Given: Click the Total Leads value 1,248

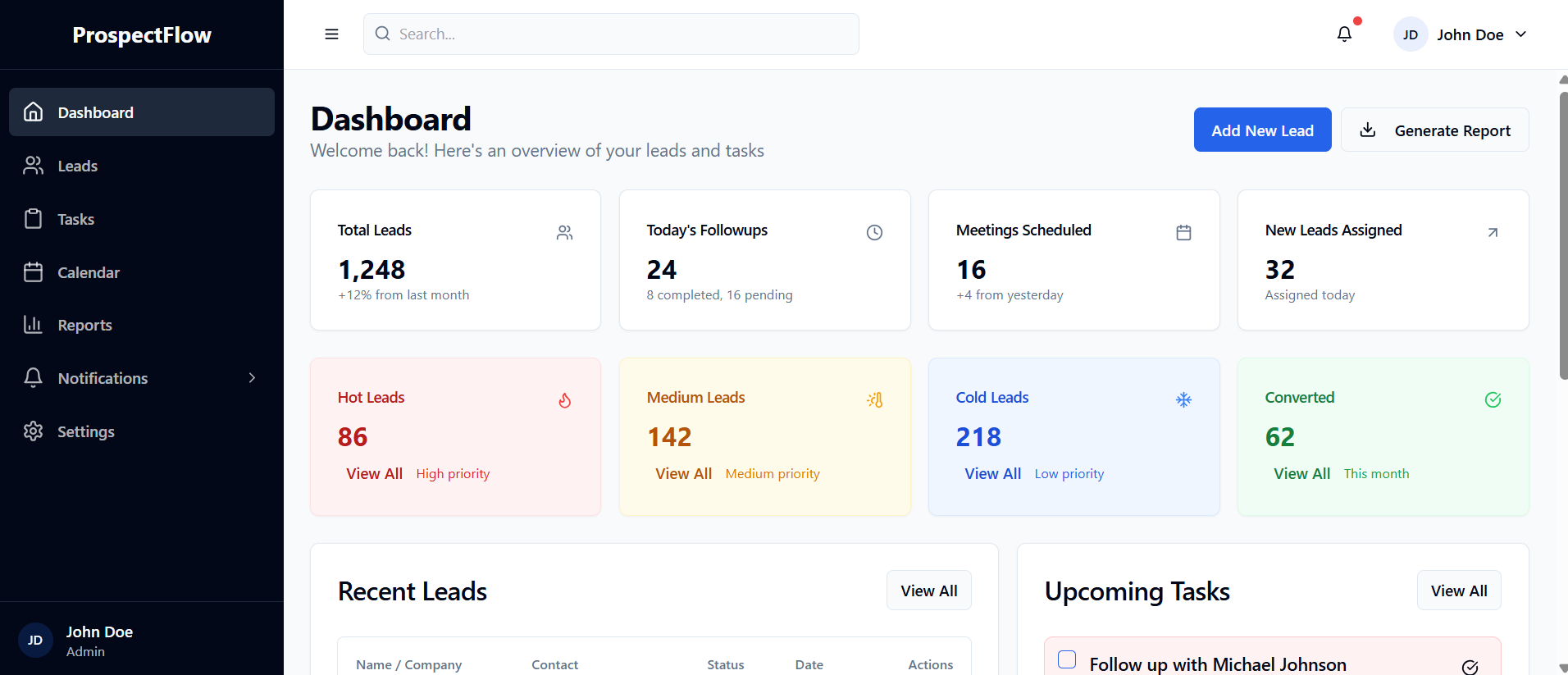Looking at the screenshot, I should tap(371, 269).
